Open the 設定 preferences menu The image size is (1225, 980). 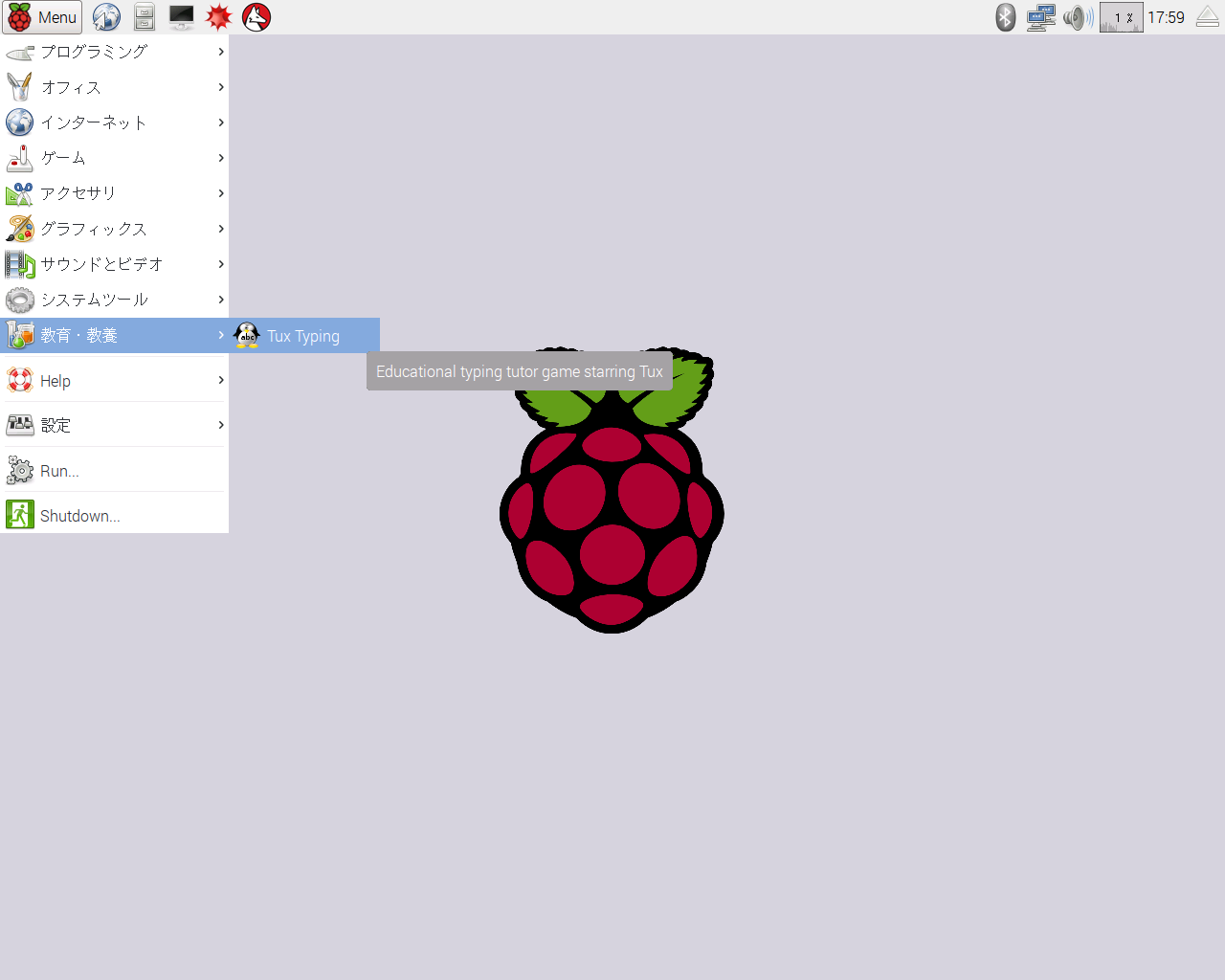point(115,425)
